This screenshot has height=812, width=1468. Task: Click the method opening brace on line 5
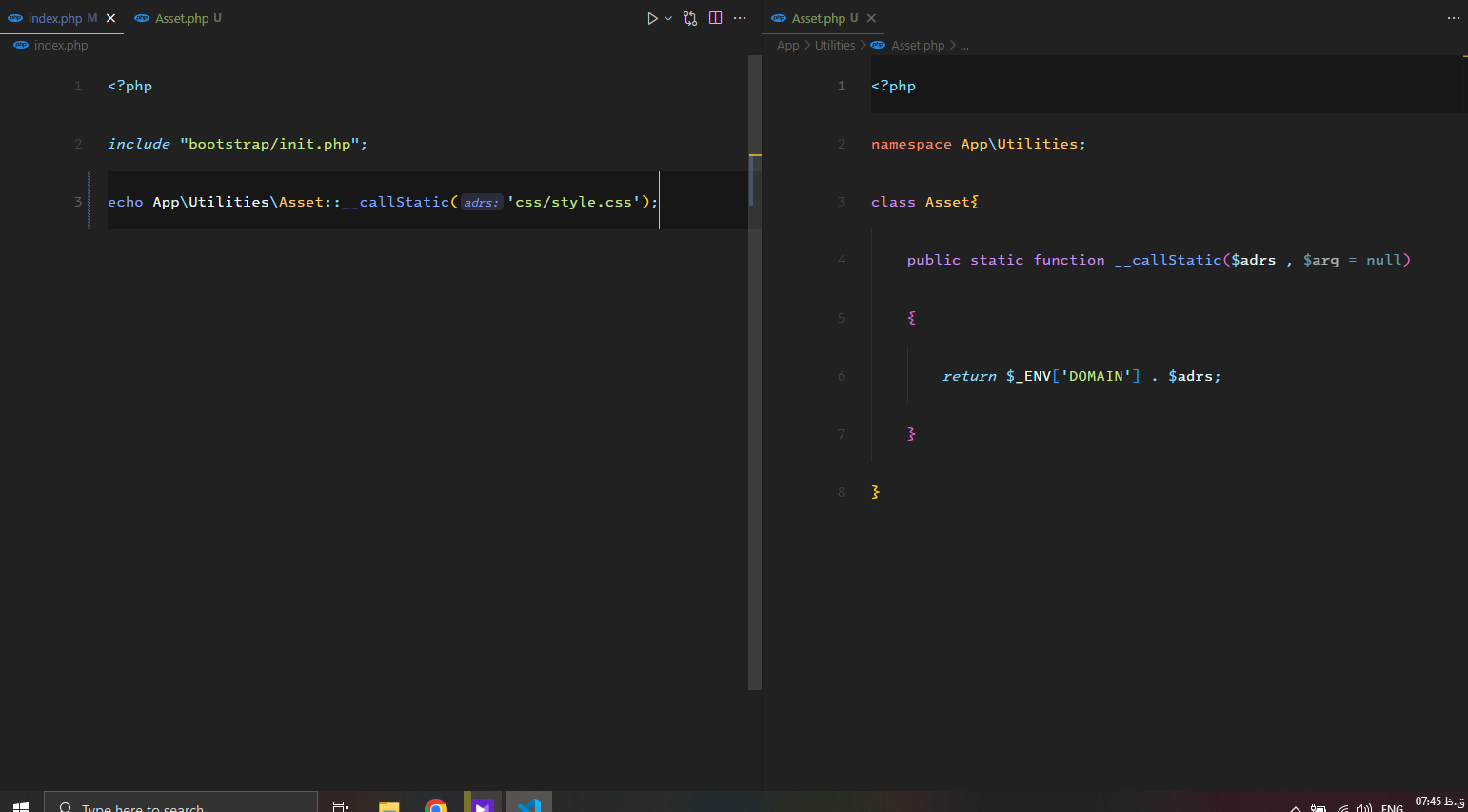tap(911, 318)
